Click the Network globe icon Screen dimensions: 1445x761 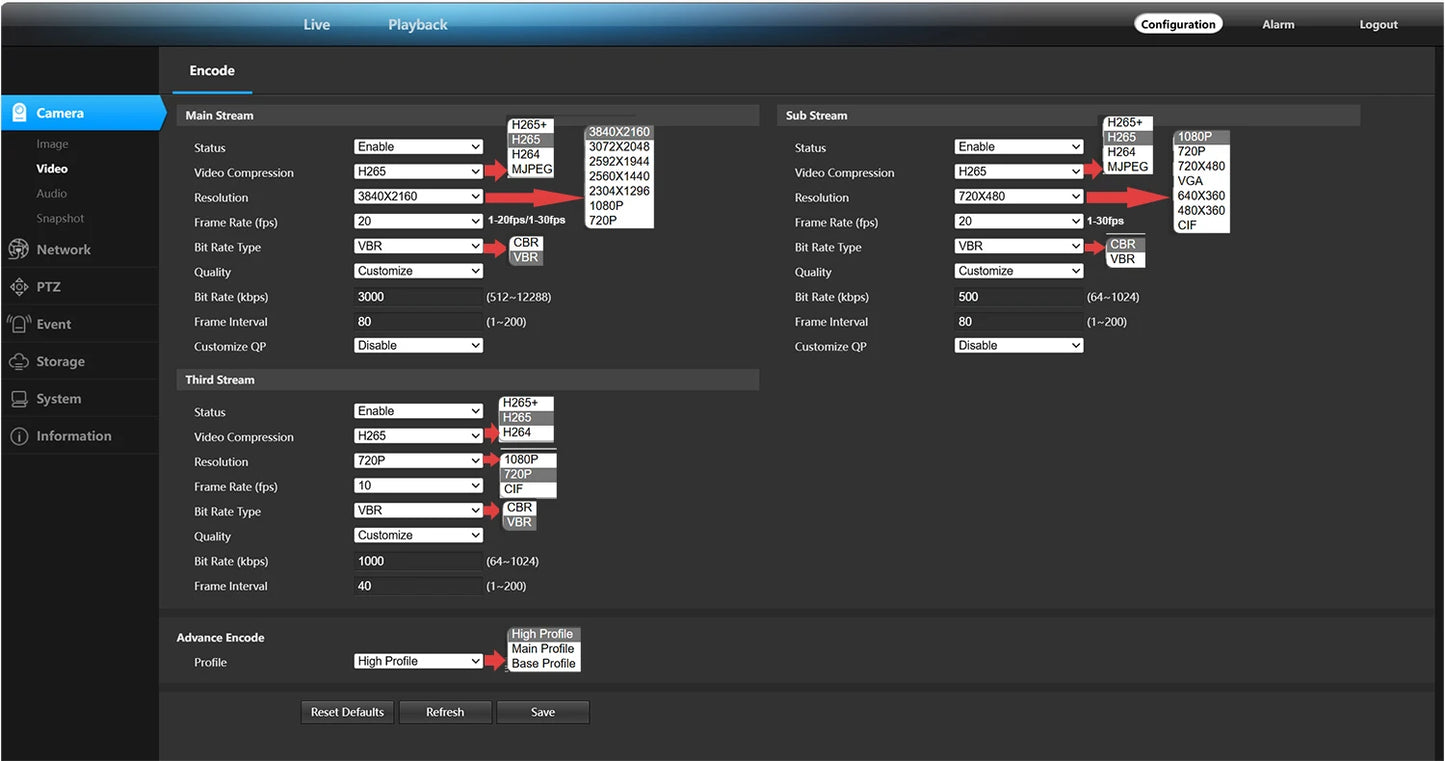click(18, 250)
